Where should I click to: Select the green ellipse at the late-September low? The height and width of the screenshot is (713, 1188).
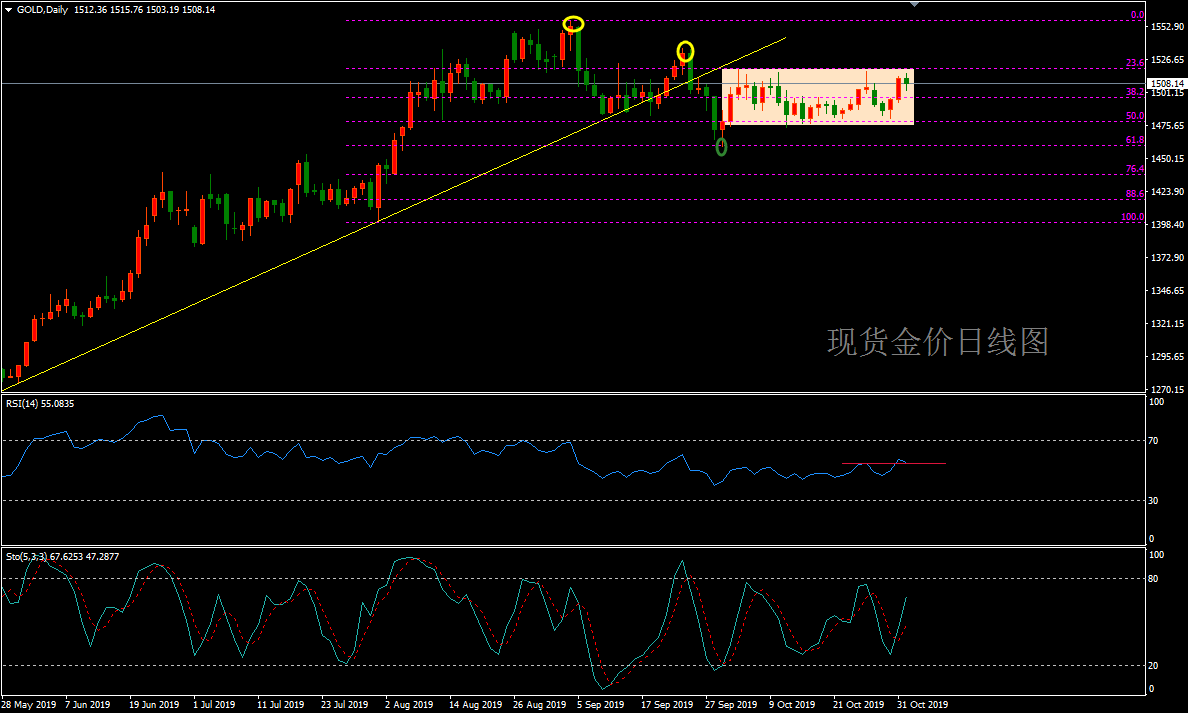[x=721, y=147]
